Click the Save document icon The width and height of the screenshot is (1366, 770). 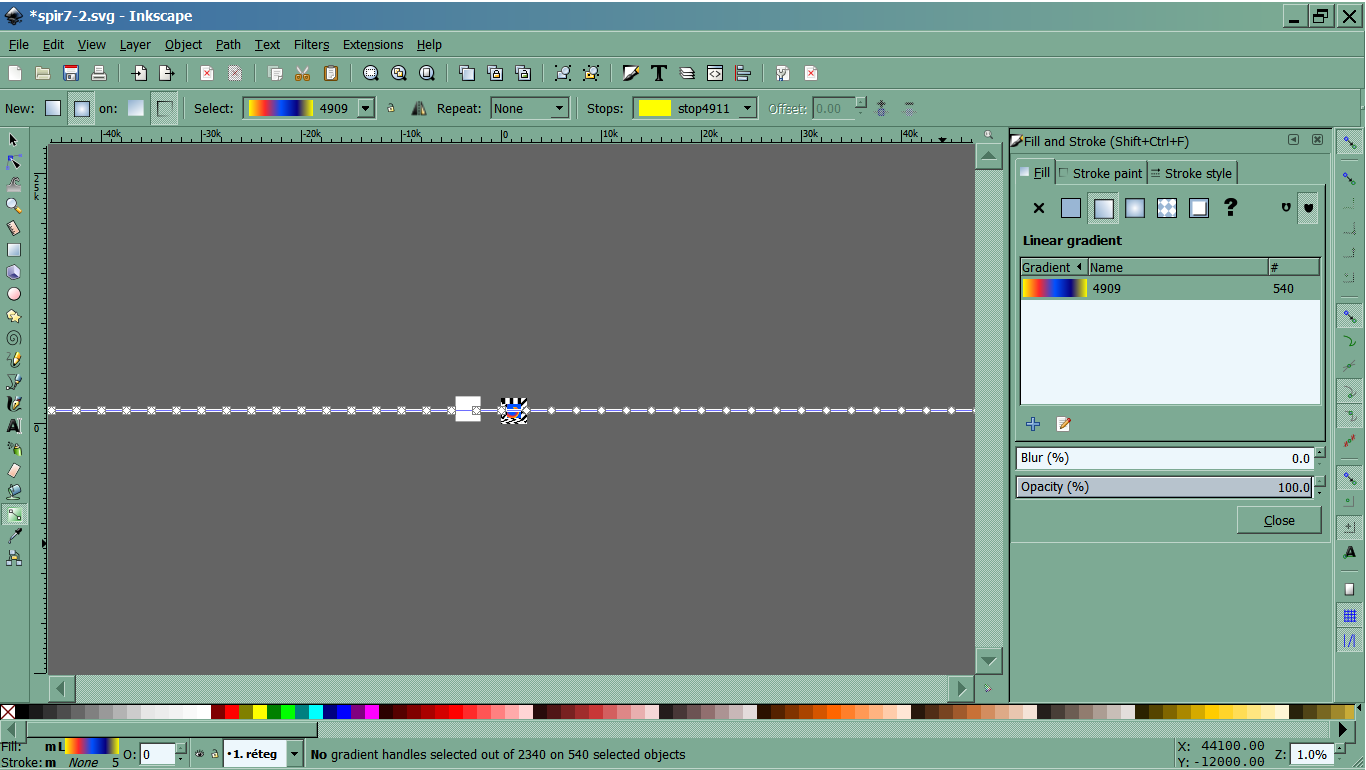click(x=71, y=73)
